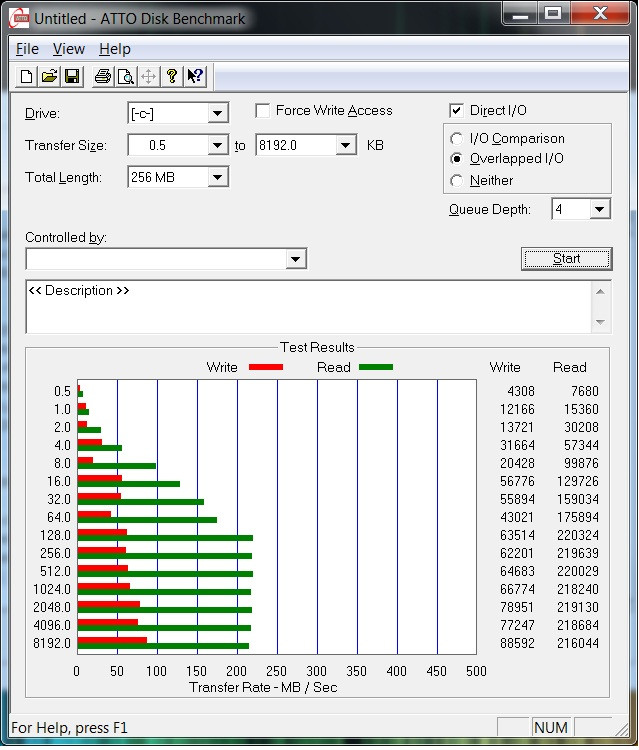
Task: Uncheck the Direct I/O checkbox
Action: coord(457,111)
